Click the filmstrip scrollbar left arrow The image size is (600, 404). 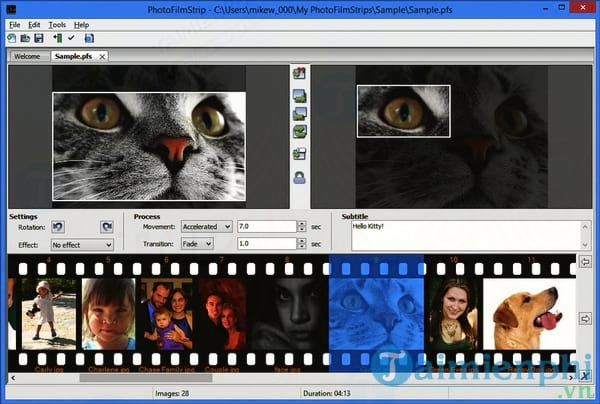13,378
